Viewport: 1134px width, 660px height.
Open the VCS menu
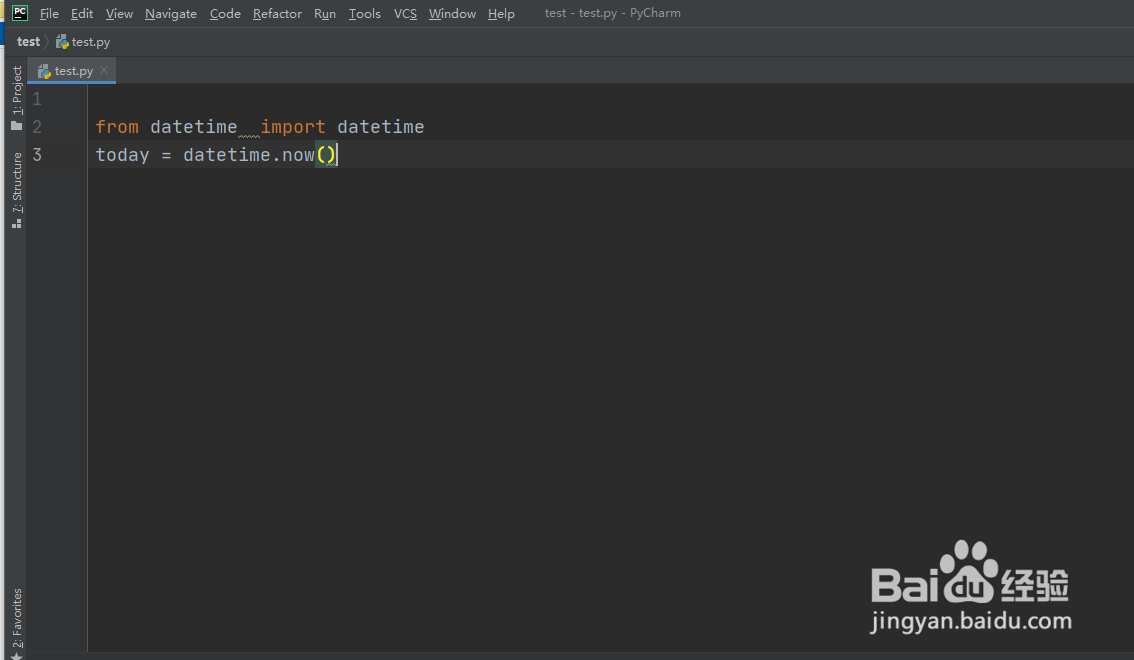(405, 14)
